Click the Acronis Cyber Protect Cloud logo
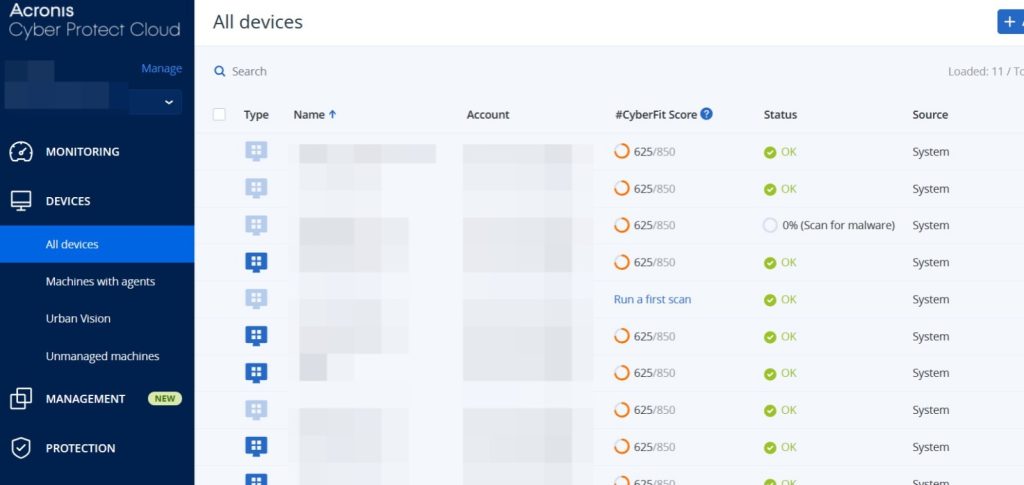 (95, 20)
